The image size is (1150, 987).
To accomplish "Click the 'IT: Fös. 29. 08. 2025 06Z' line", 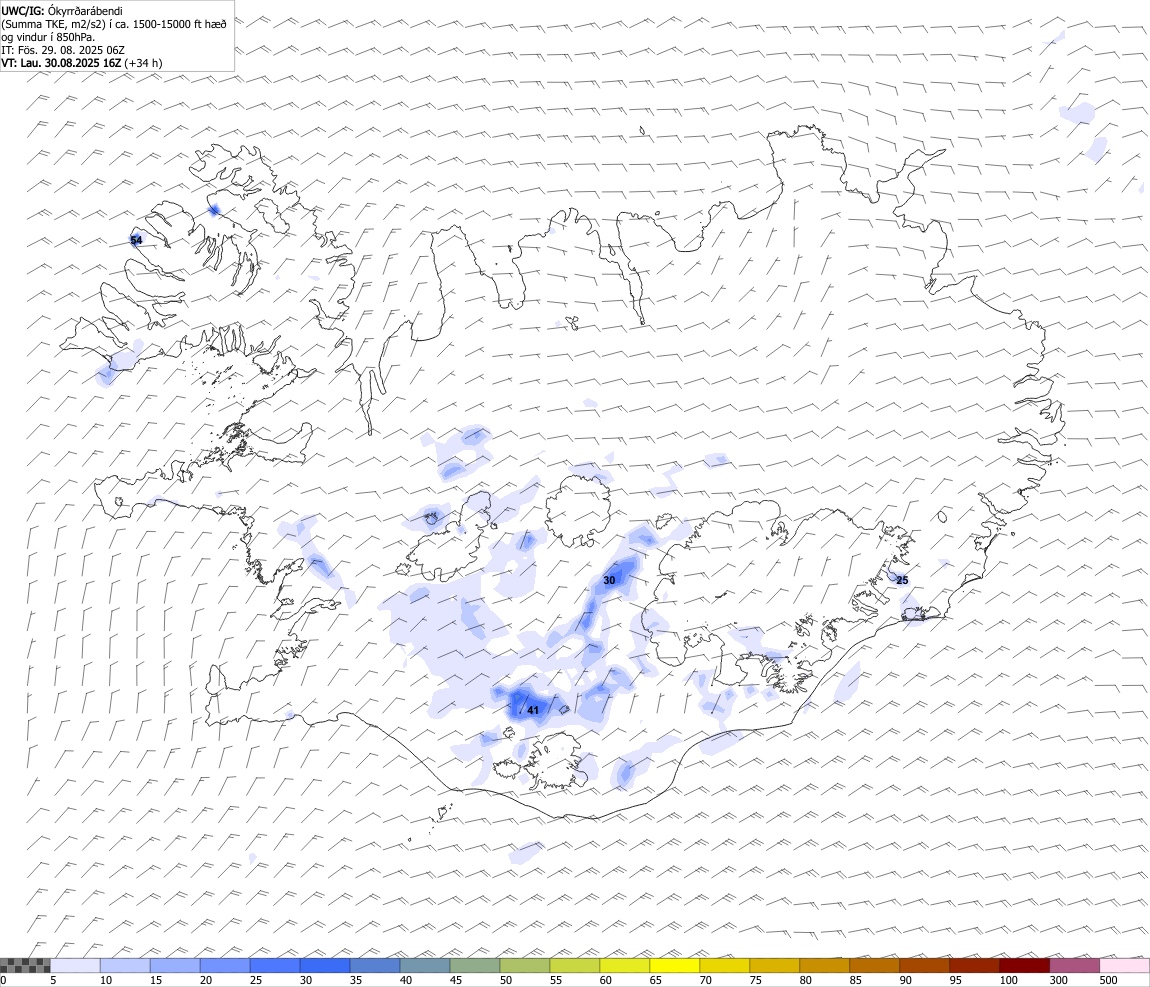I will tap(63, 50).
